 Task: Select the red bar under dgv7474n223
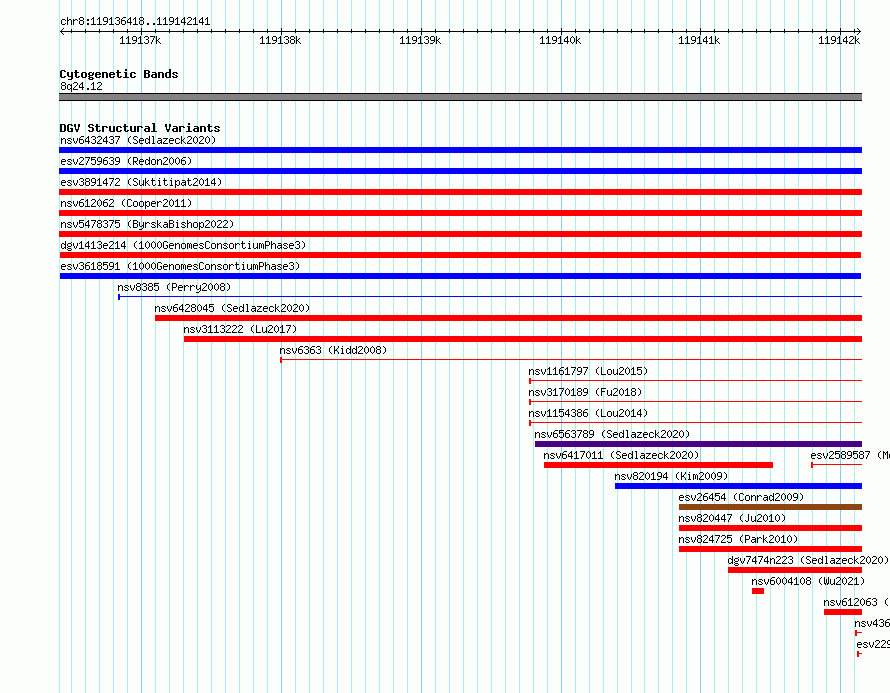pyautogui.click(x=795, y=570)
